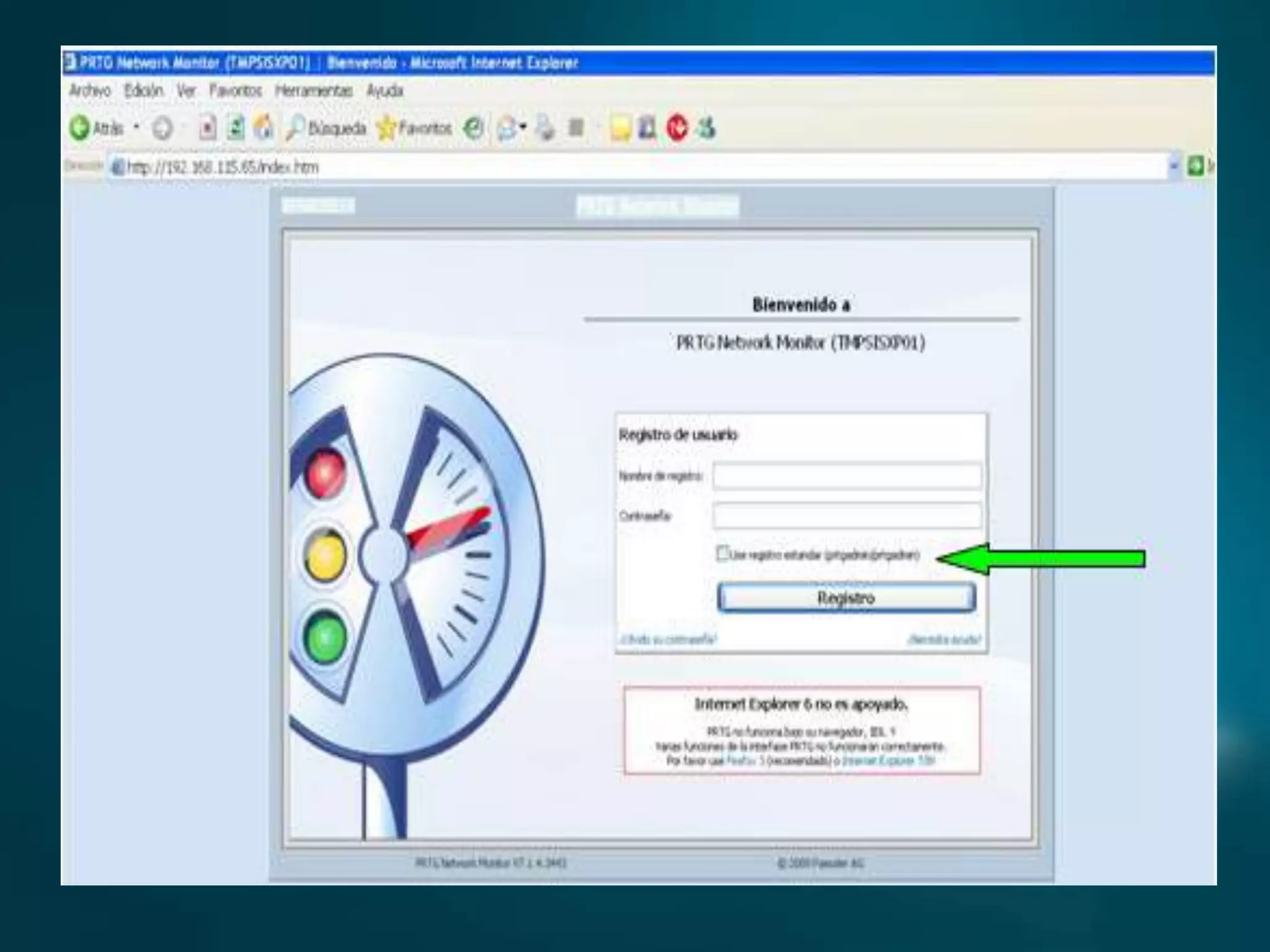The image size is (1270, 952).
Task: Click the Contraseña password field
Action: (x=847, y=515)
